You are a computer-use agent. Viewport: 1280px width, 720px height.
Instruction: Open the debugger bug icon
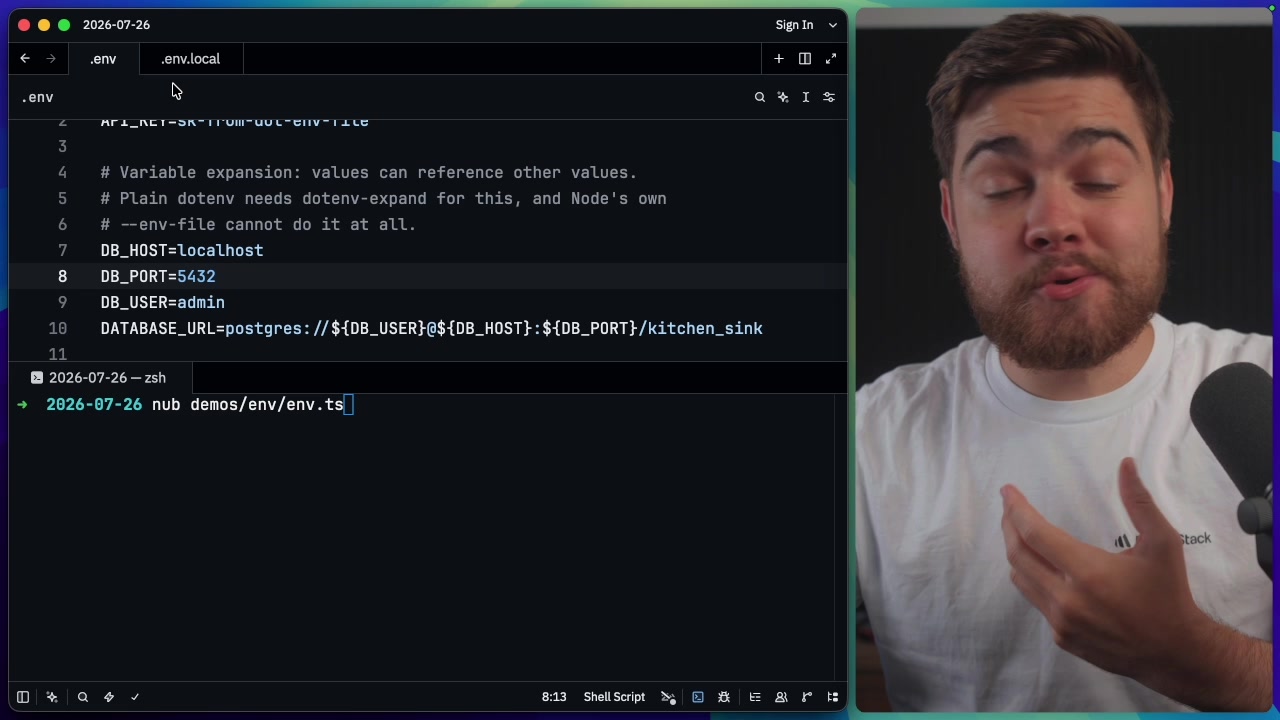point(724,697)
